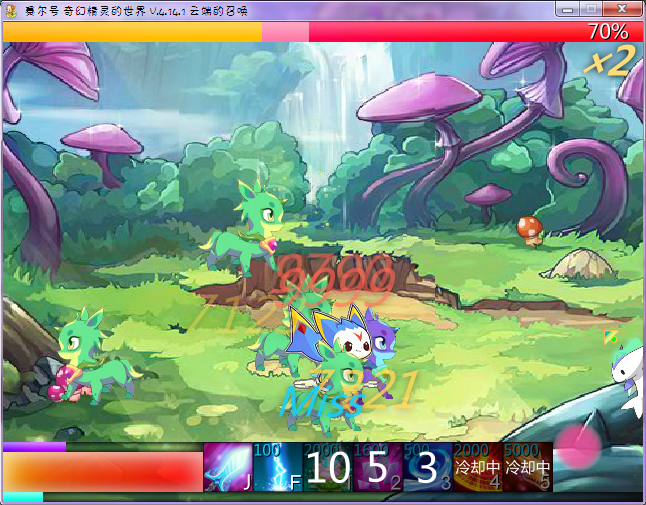Click the Miss floating text
This screenshot has width=646, height=505.
click(x=322, y=402)
